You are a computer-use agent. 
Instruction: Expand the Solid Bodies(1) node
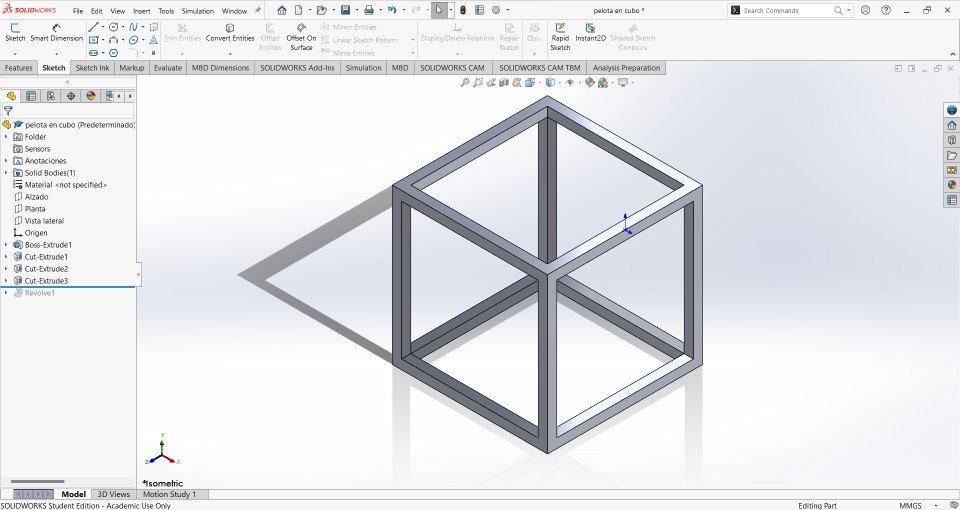coord(6,173)
